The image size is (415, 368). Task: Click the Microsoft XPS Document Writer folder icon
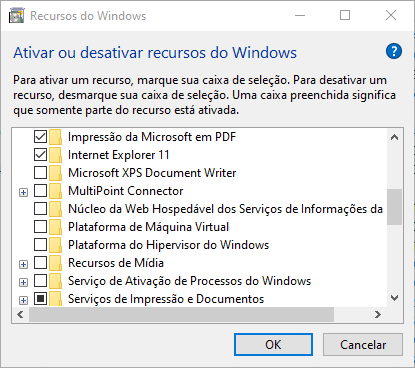point(55,173)
